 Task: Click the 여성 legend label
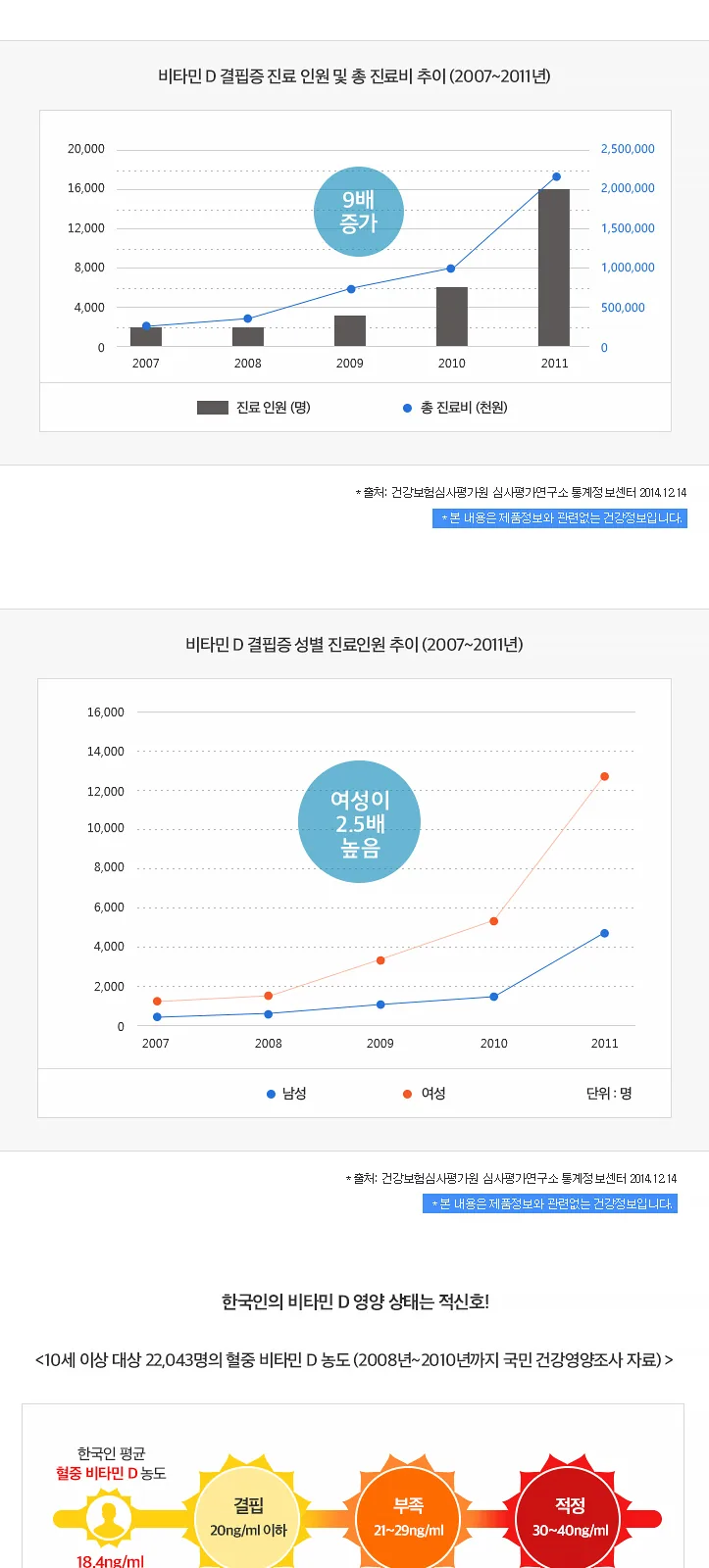click(x=432, y=1094)
